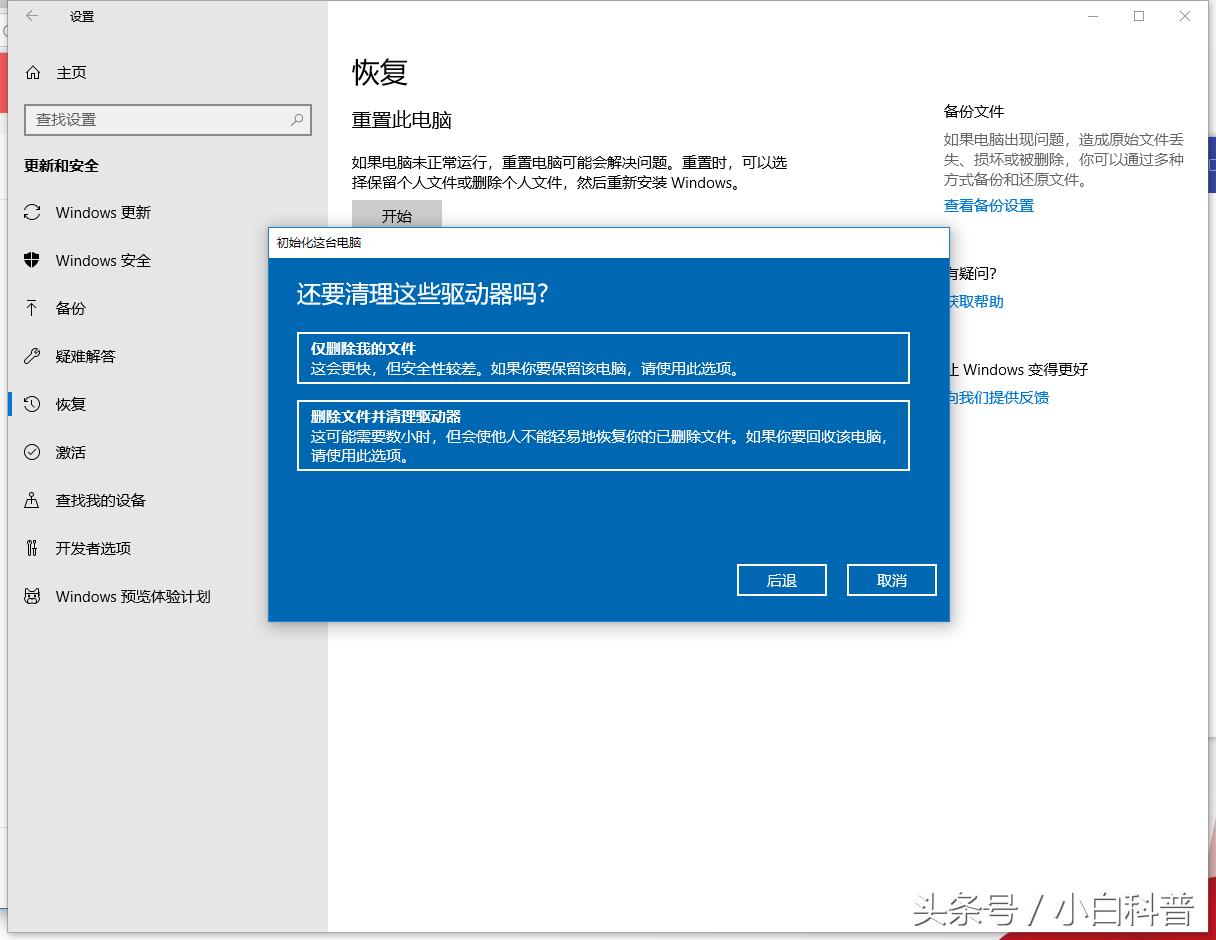Navigate to 激活 in the sidebar

pyautogui.click(x=70, y=453)
